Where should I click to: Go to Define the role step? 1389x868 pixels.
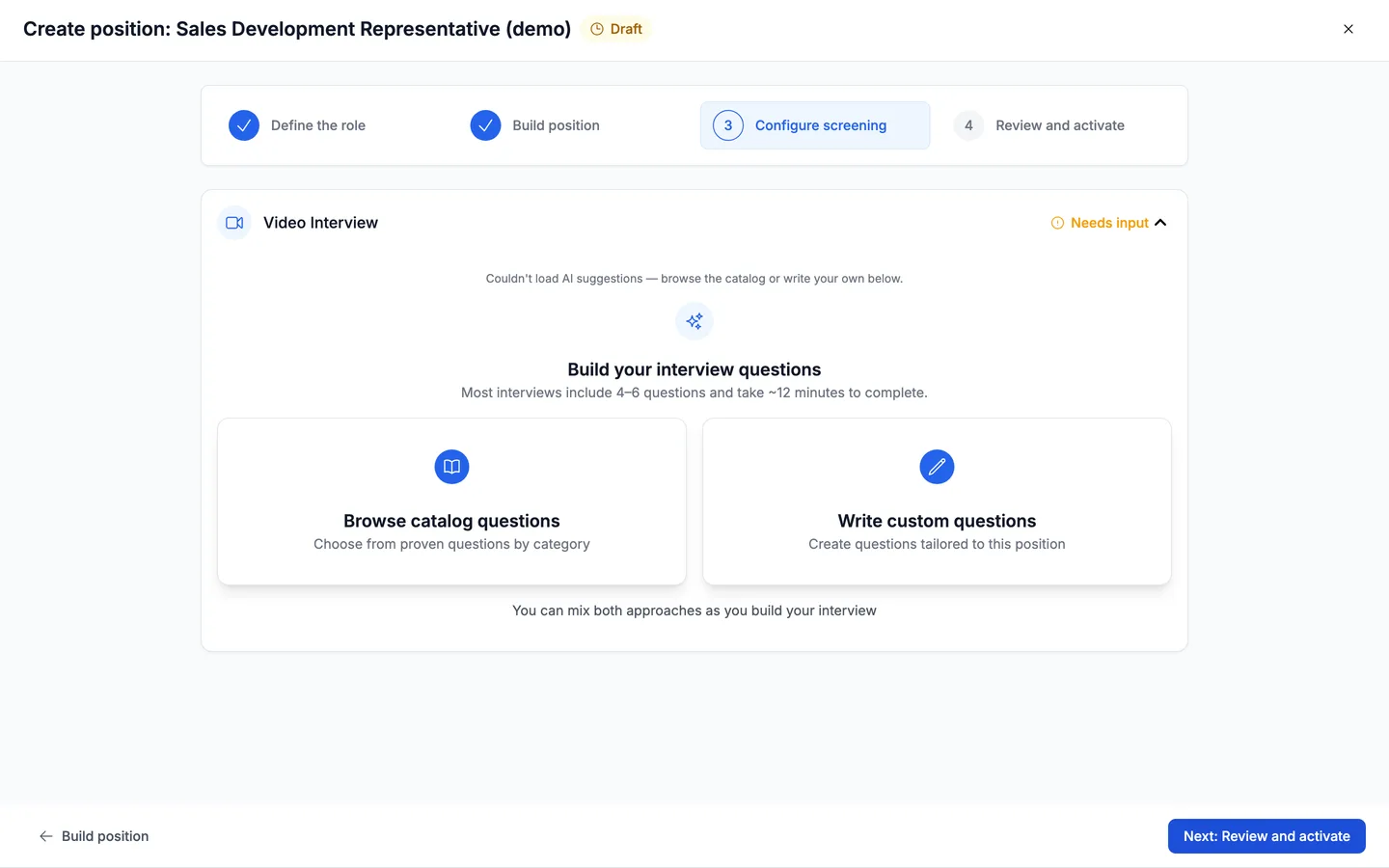tap(318, 125)
